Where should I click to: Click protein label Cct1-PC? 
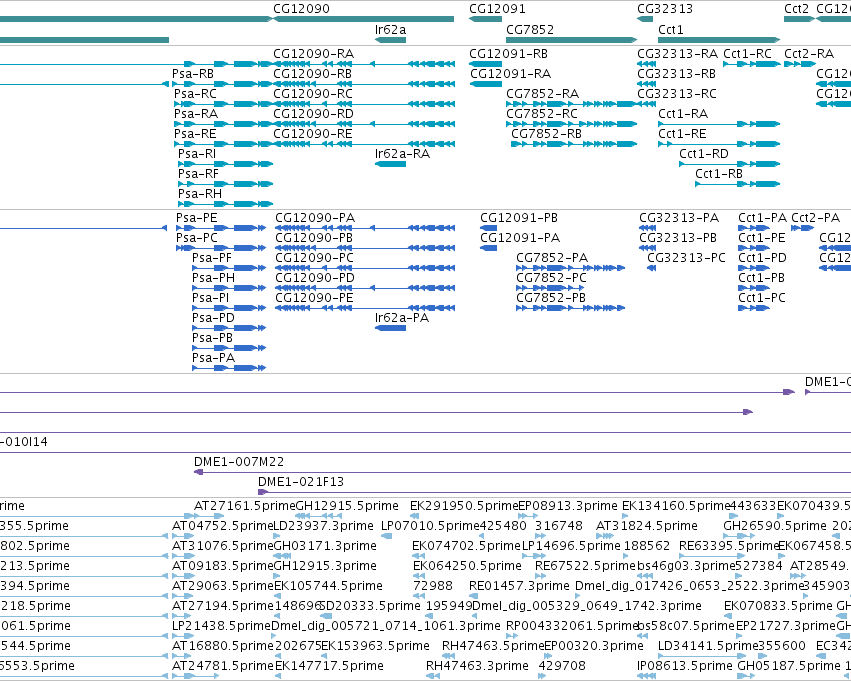pos(762,297)
